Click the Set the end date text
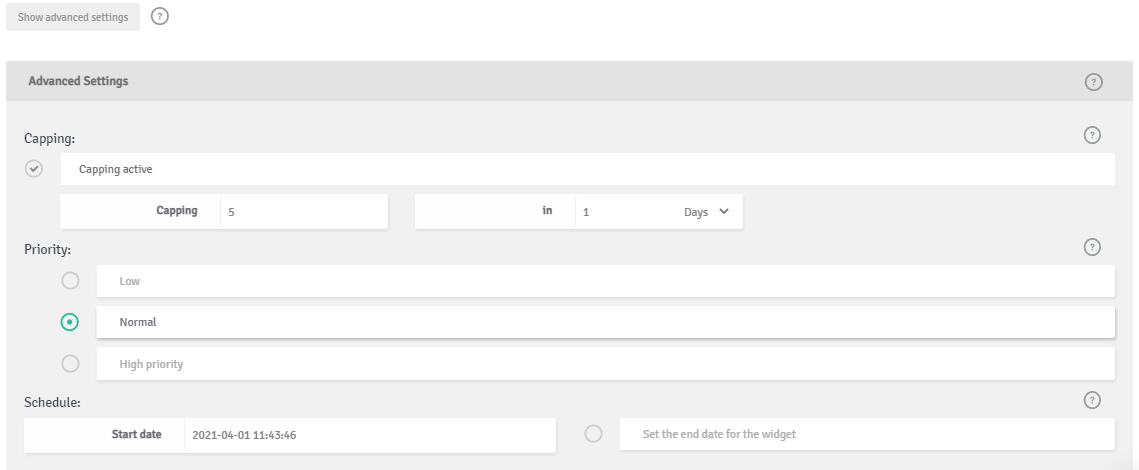 [x=719, y=434]
